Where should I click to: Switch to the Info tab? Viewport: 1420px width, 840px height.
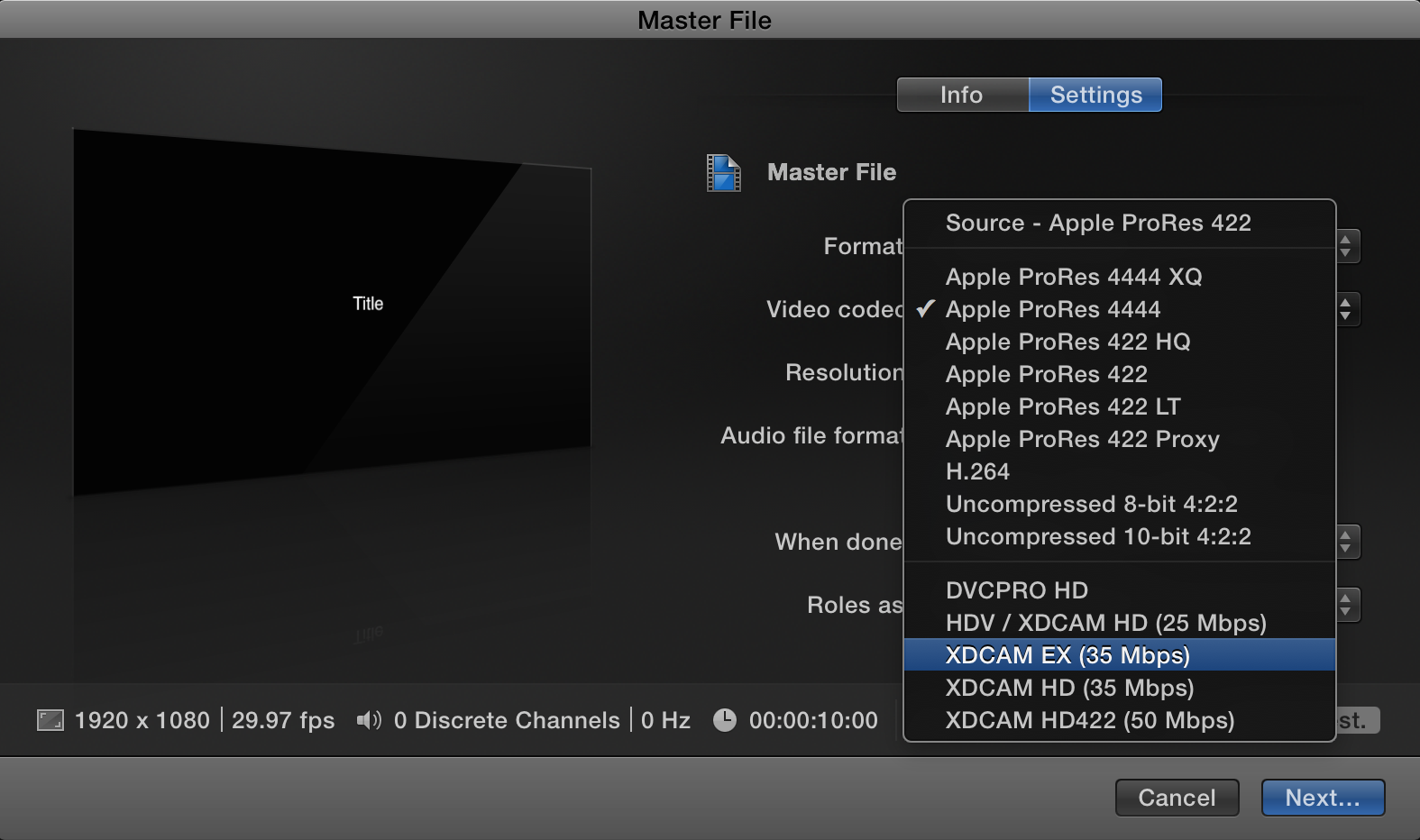tap(962, 95)
